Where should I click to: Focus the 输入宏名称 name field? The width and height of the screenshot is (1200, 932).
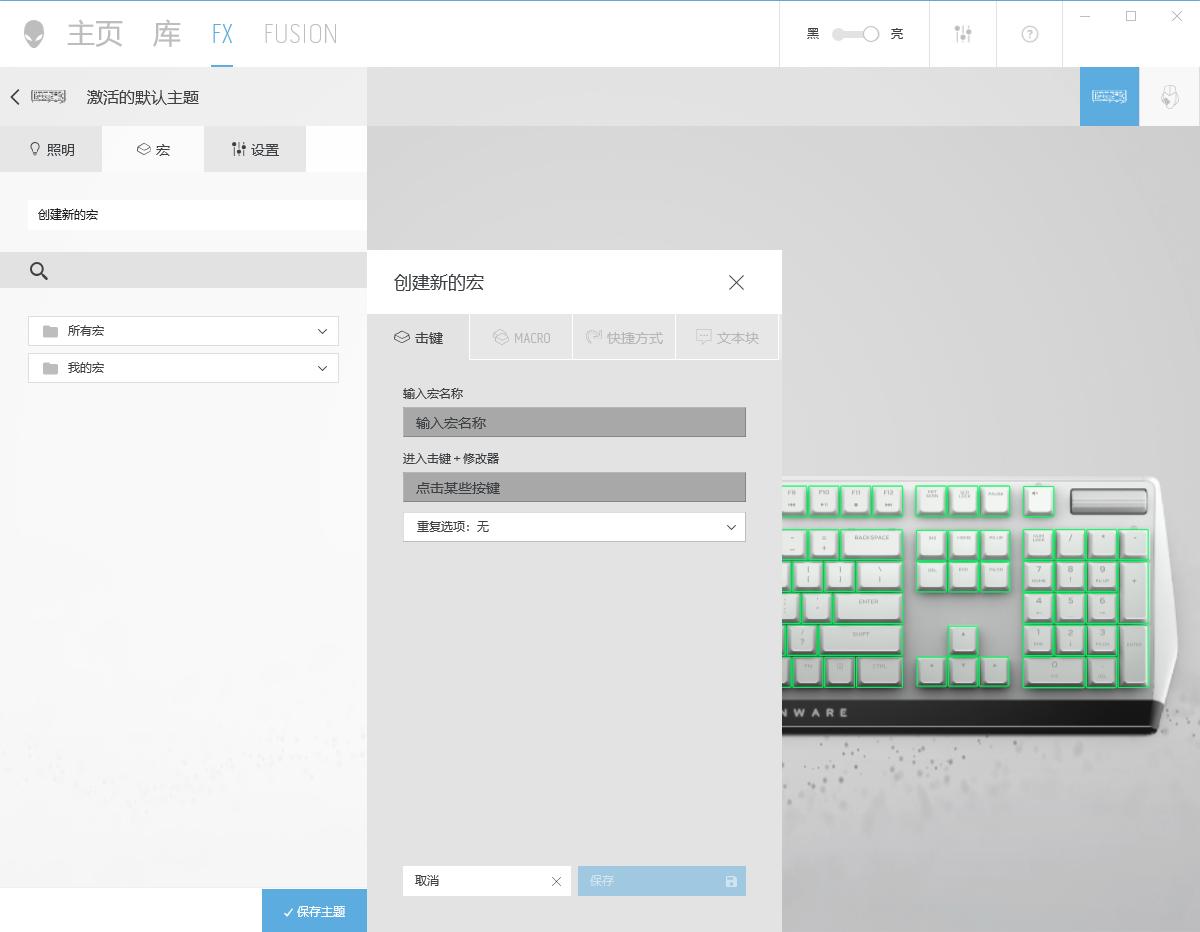pyautogui.click(x=574, y=422)
